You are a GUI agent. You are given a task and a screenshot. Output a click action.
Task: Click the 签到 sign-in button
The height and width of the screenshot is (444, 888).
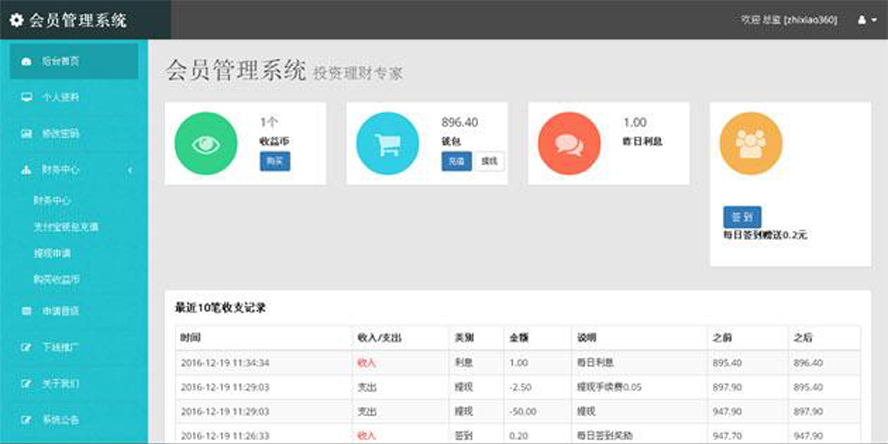point(742,217)
